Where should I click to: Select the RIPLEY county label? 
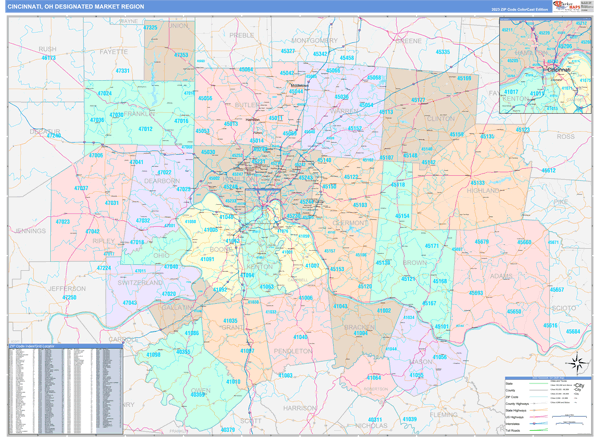pos(104,241)
